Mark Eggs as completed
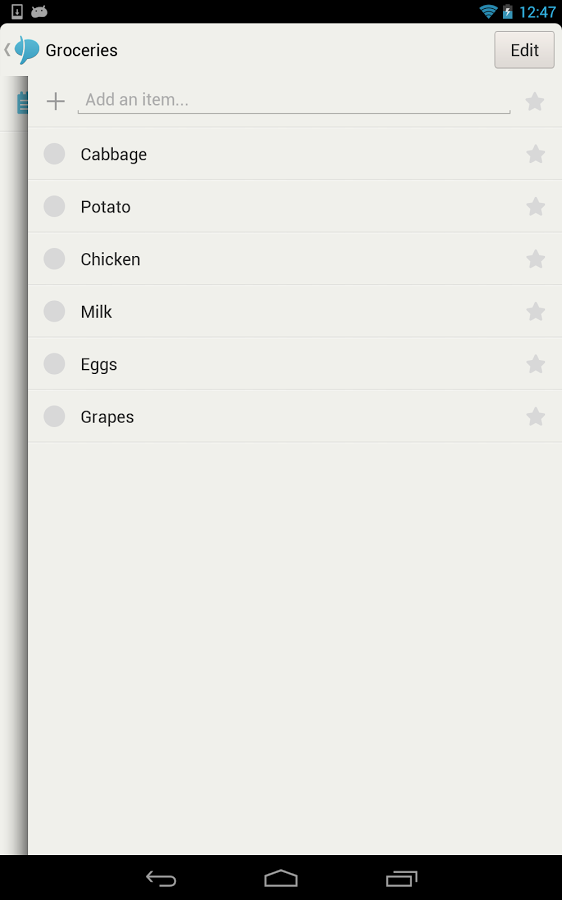562x900 pixels. [x=55, y=364]
